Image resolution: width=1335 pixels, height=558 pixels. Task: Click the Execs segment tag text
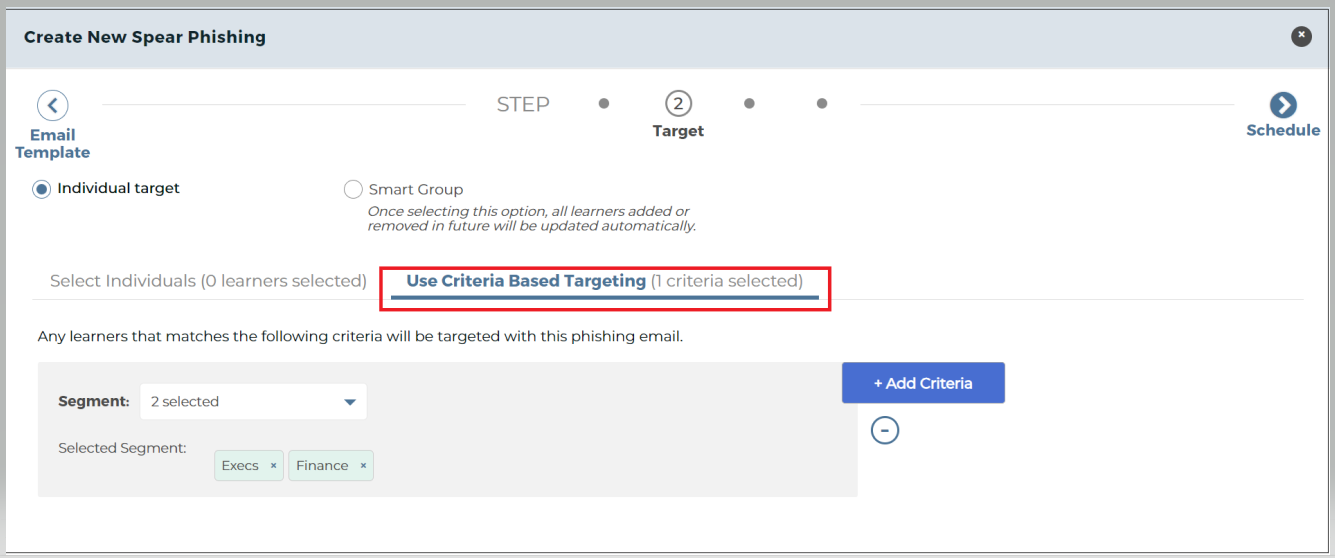240,466
